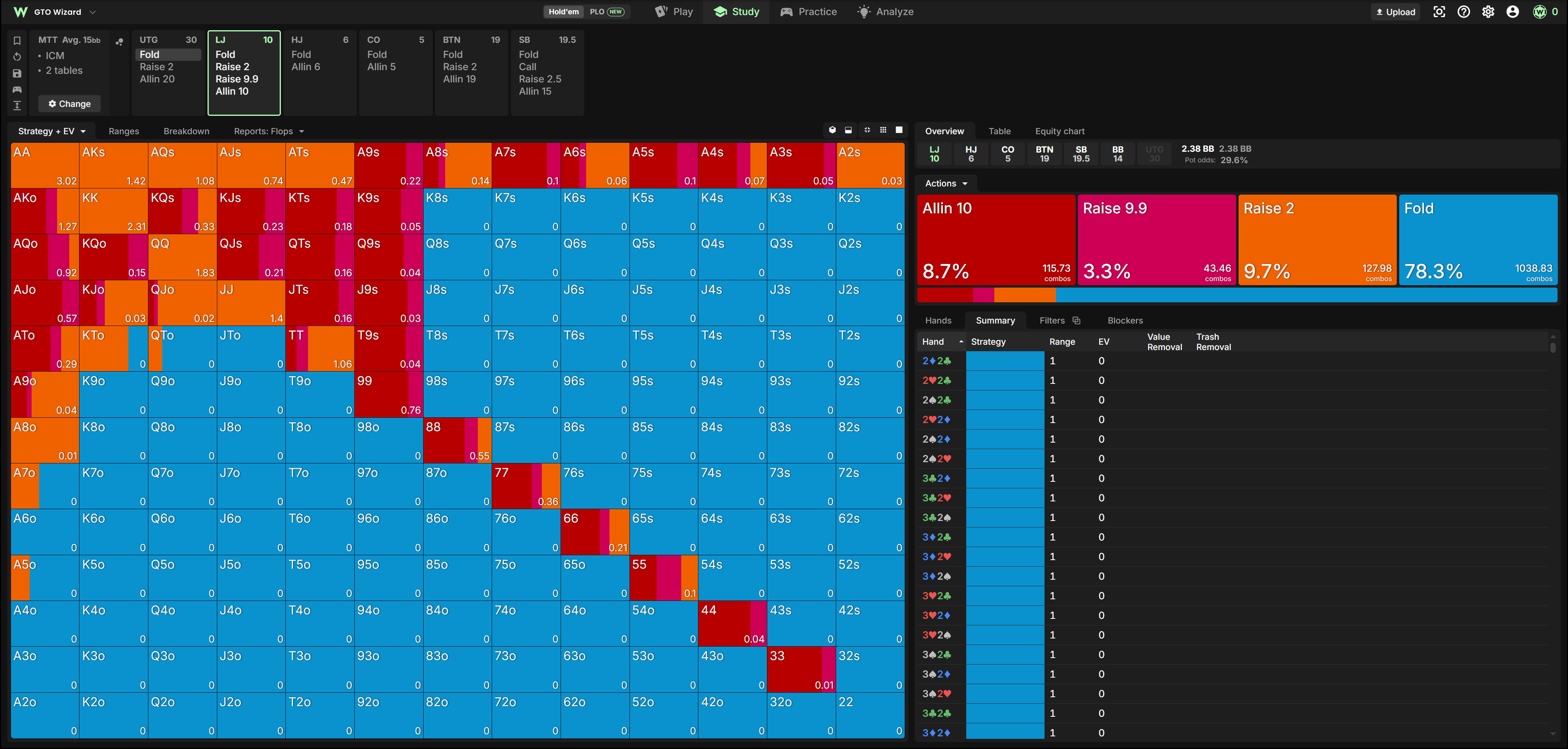Click the save floppy disk icon

point(17,73)
